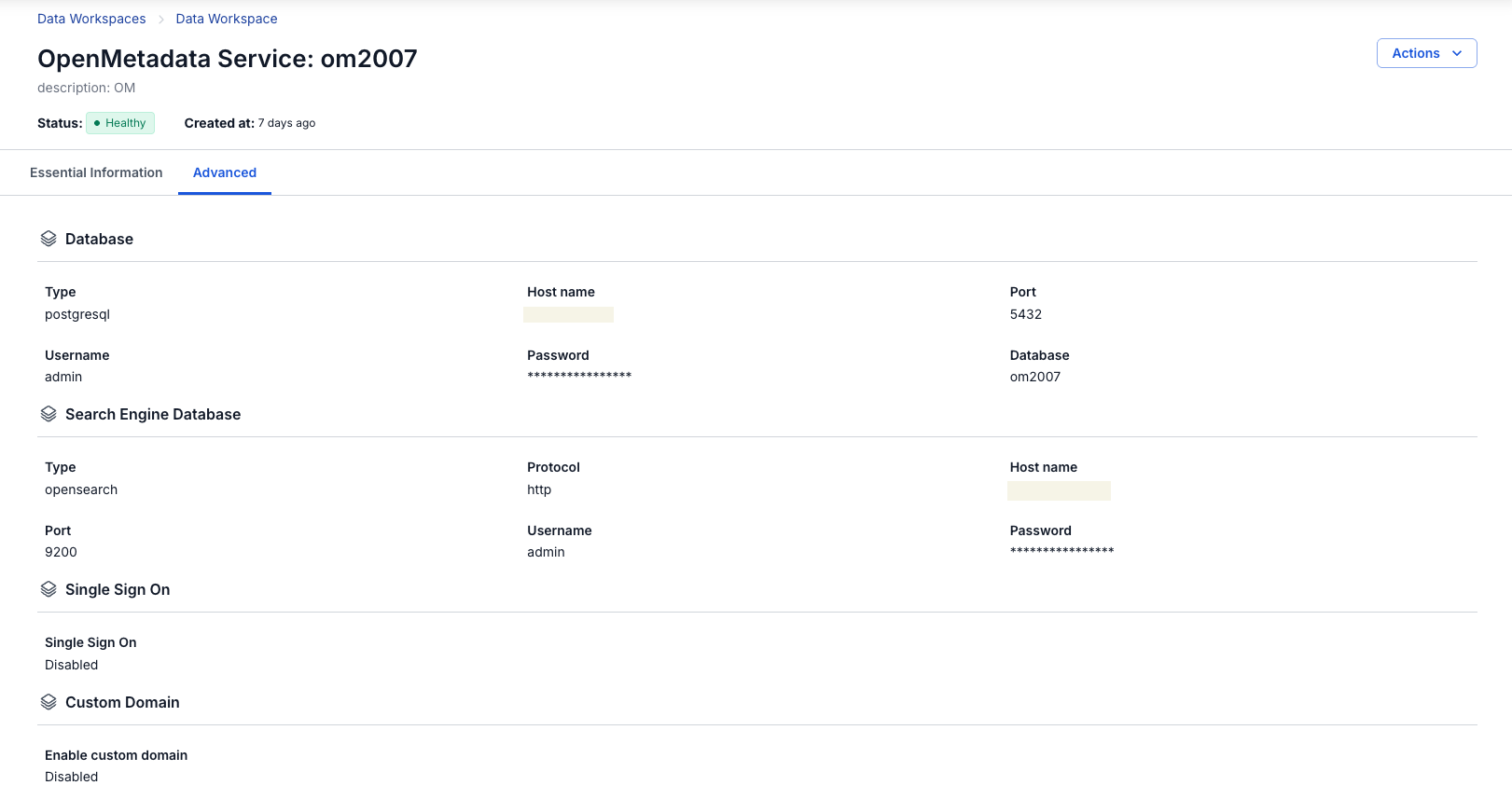Click the '7 days ago' creation time
1512x799 pixels.
pos(287,123)
